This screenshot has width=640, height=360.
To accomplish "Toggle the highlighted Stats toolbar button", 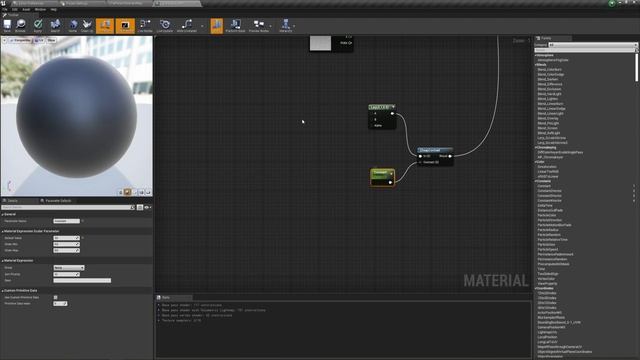I will (x=217, y=26).
